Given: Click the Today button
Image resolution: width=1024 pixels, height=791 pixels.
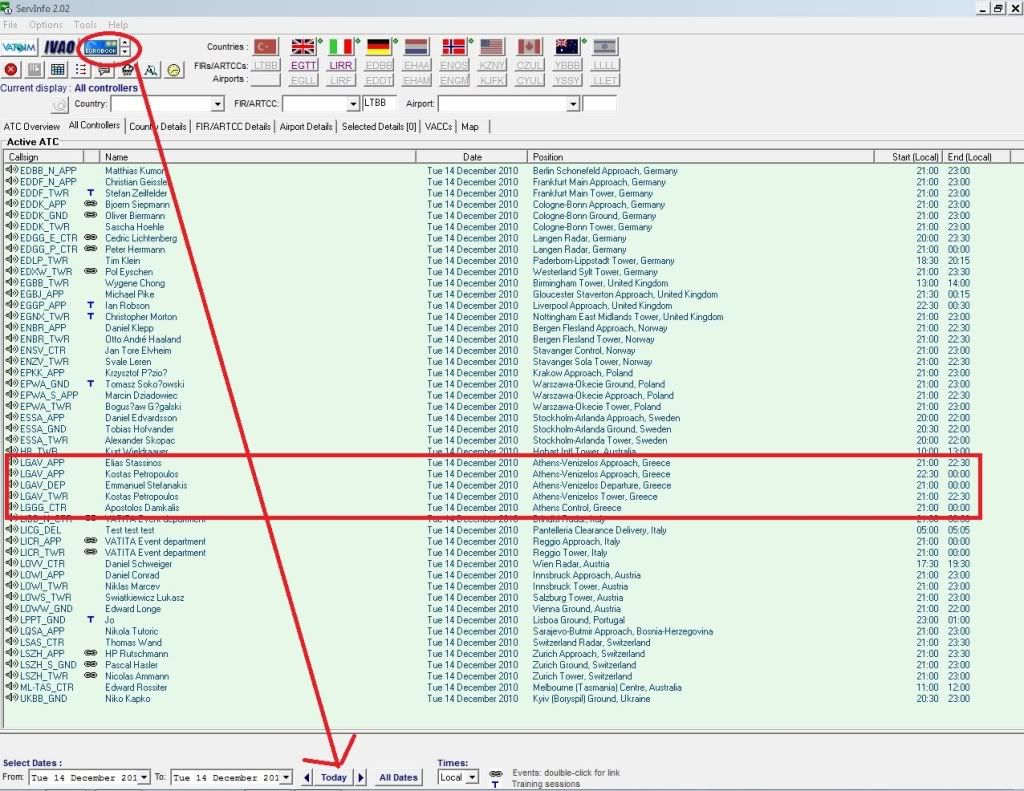Looking at the screenshot, I should point(334,777).
